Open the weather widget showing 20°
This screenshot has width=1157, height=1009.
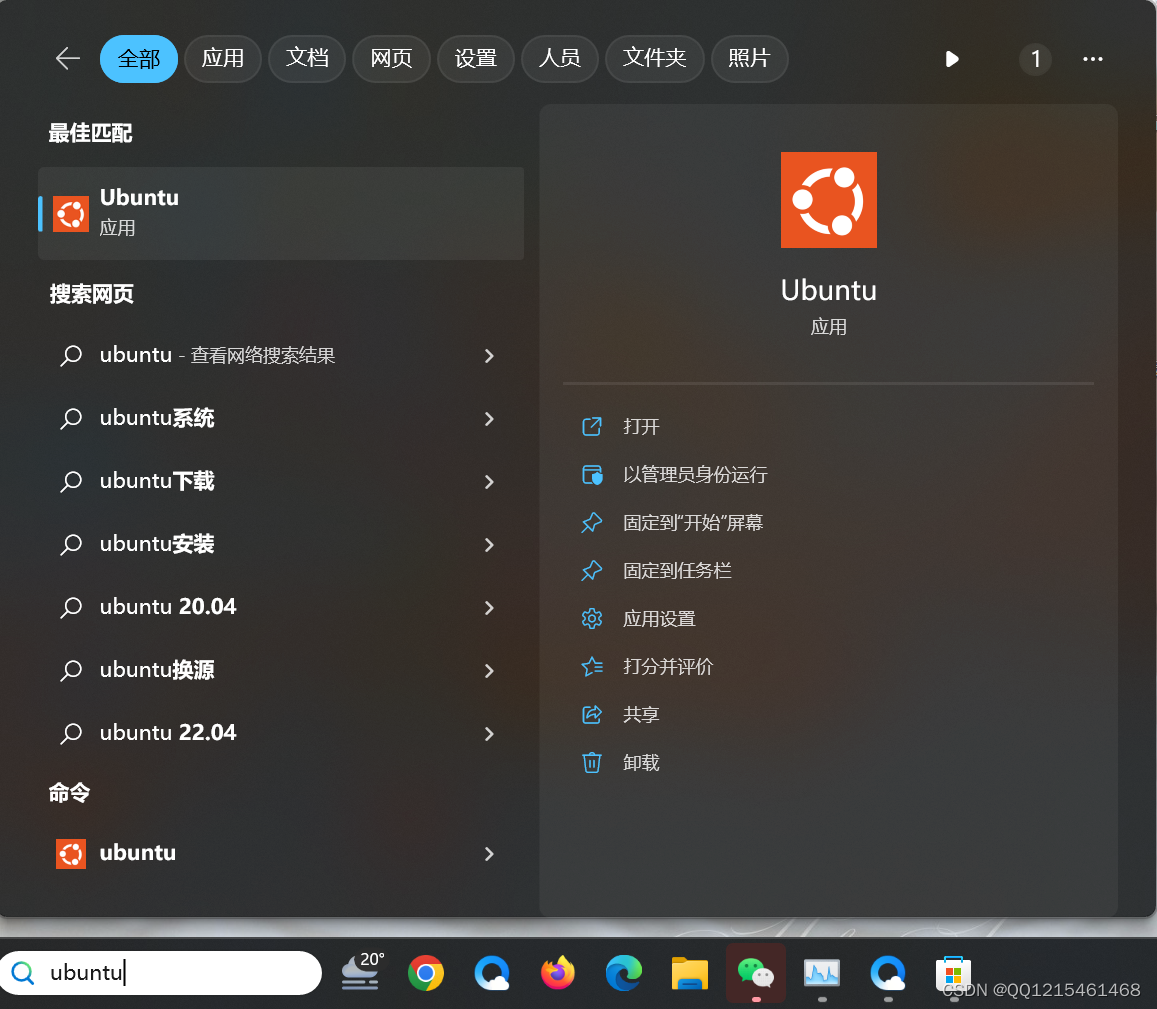point(362,971)
